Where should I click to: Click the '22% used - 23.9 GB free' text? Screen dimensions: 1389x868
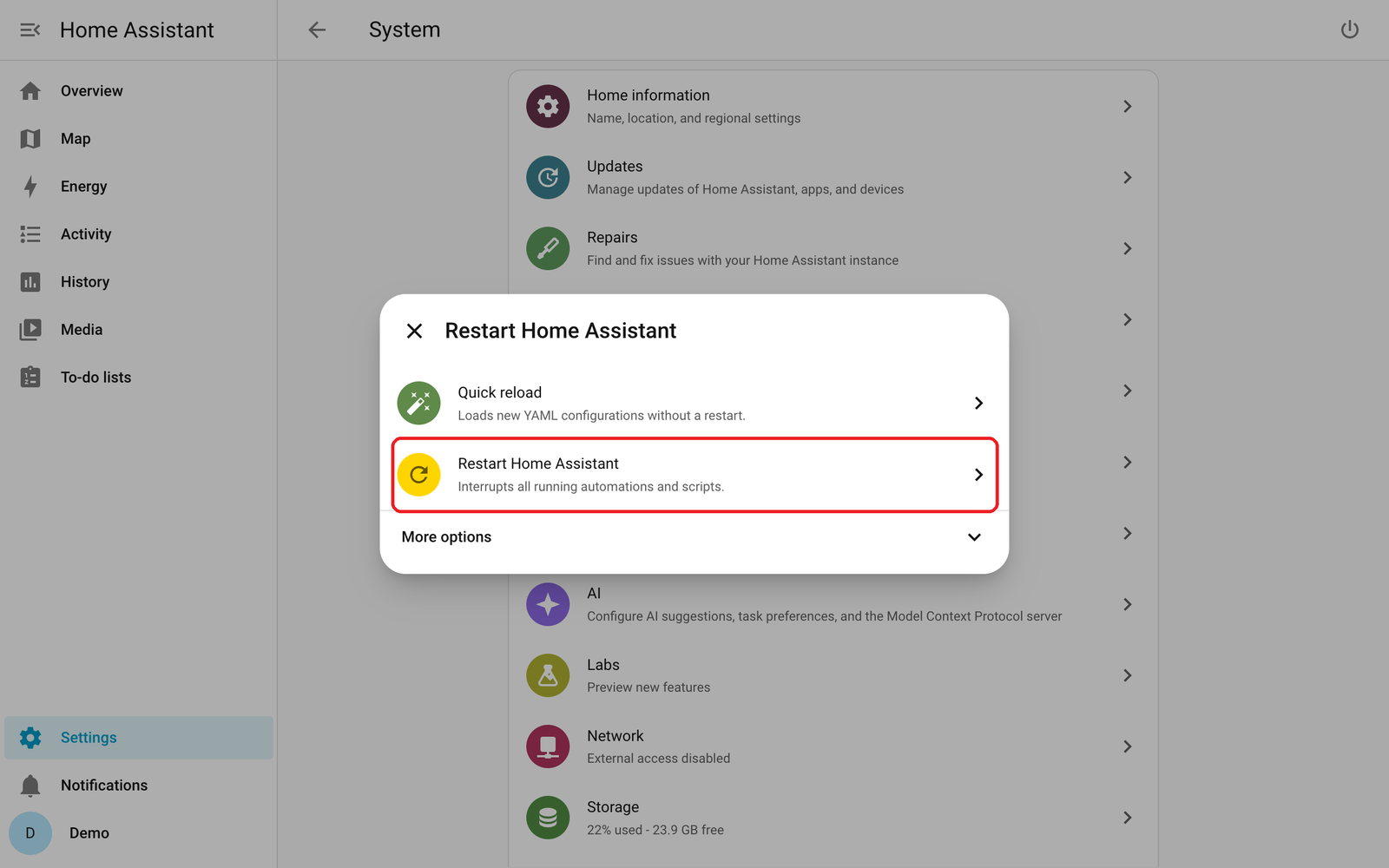(x=655, y=830)
